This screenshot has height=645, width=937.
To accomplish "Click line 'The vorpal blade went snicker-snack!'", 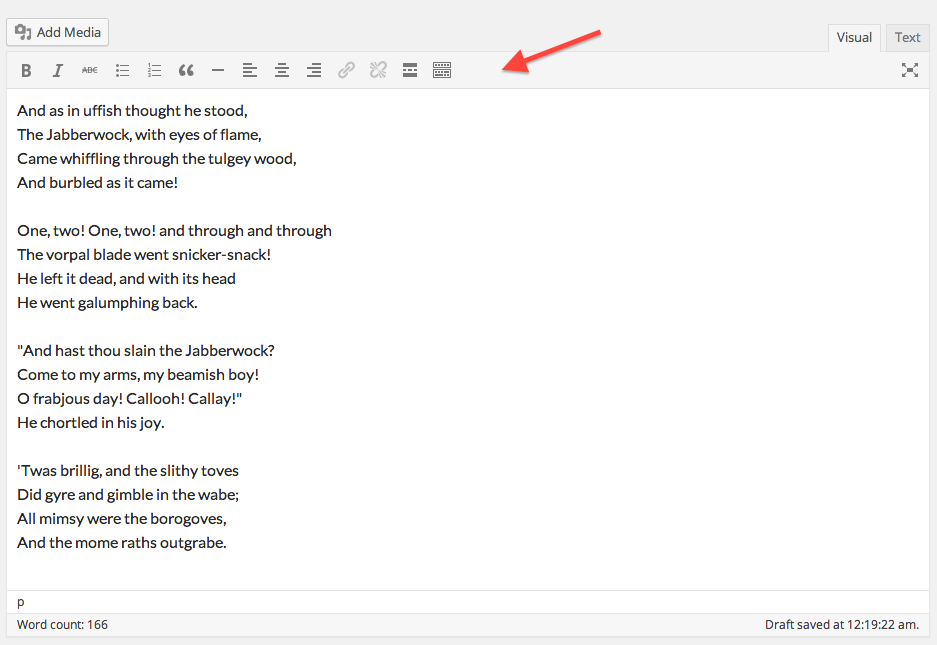I will point(144,255).
